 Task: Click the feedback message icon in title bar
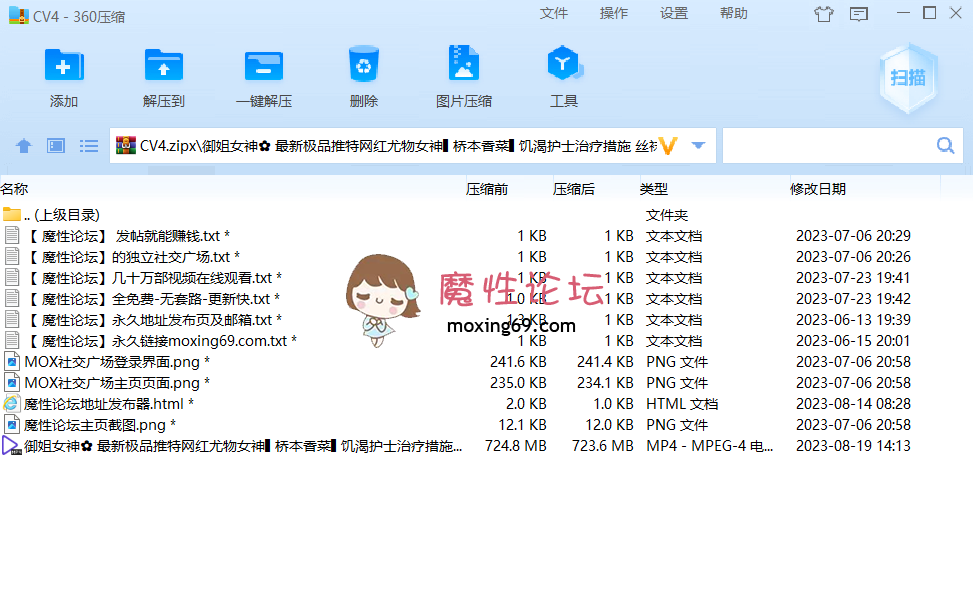[x=859, y=14]
